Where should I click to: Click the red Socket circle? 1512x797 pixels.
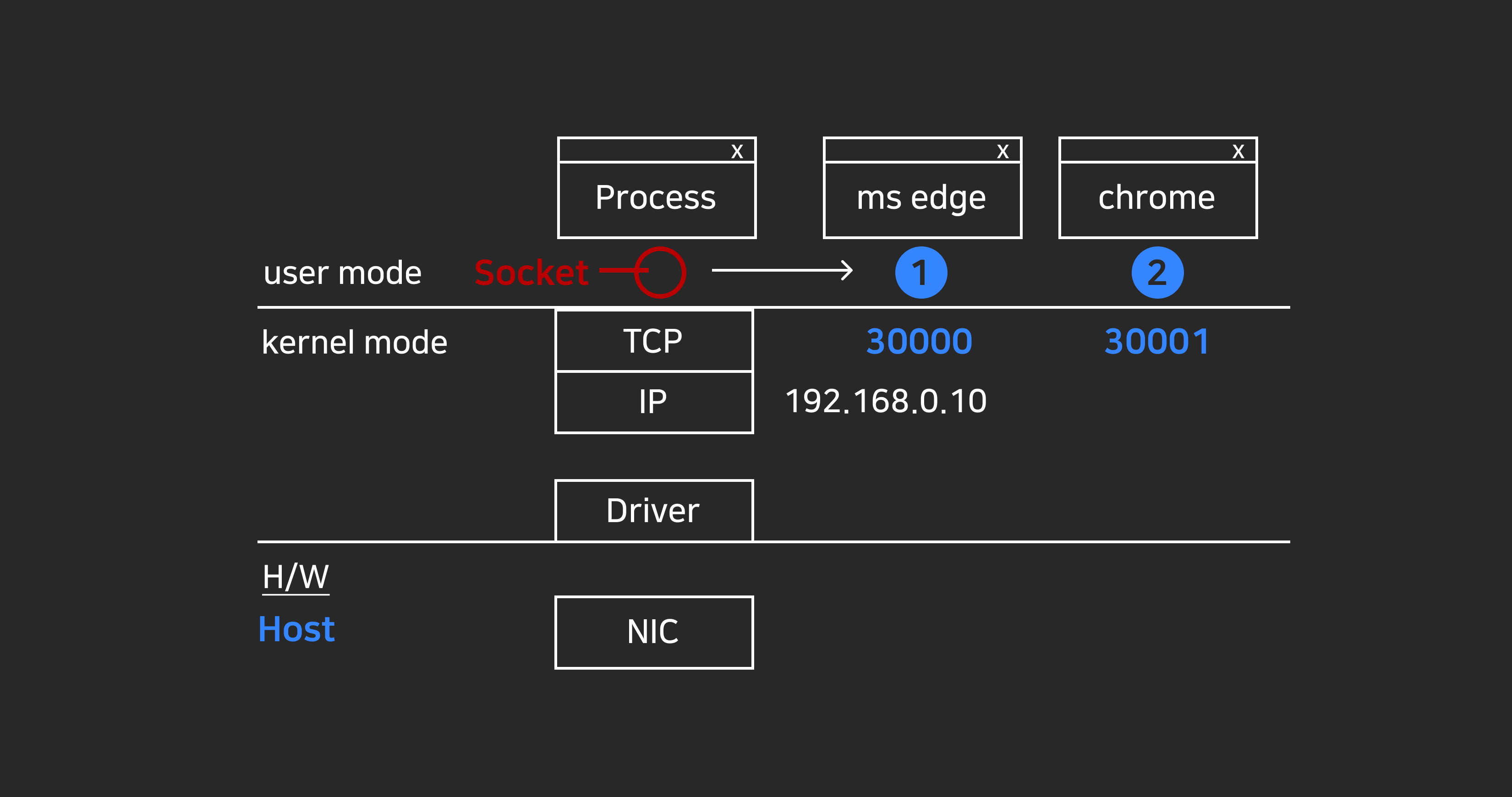pos(660,273)
